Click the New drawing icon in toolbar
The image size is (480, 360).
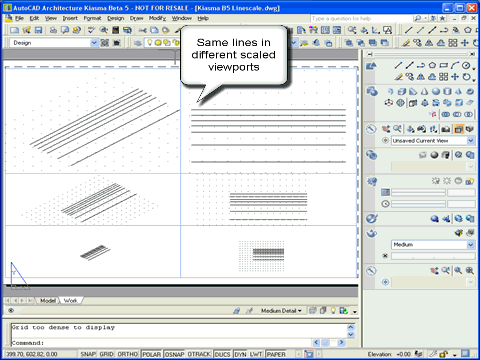(14, 30)
